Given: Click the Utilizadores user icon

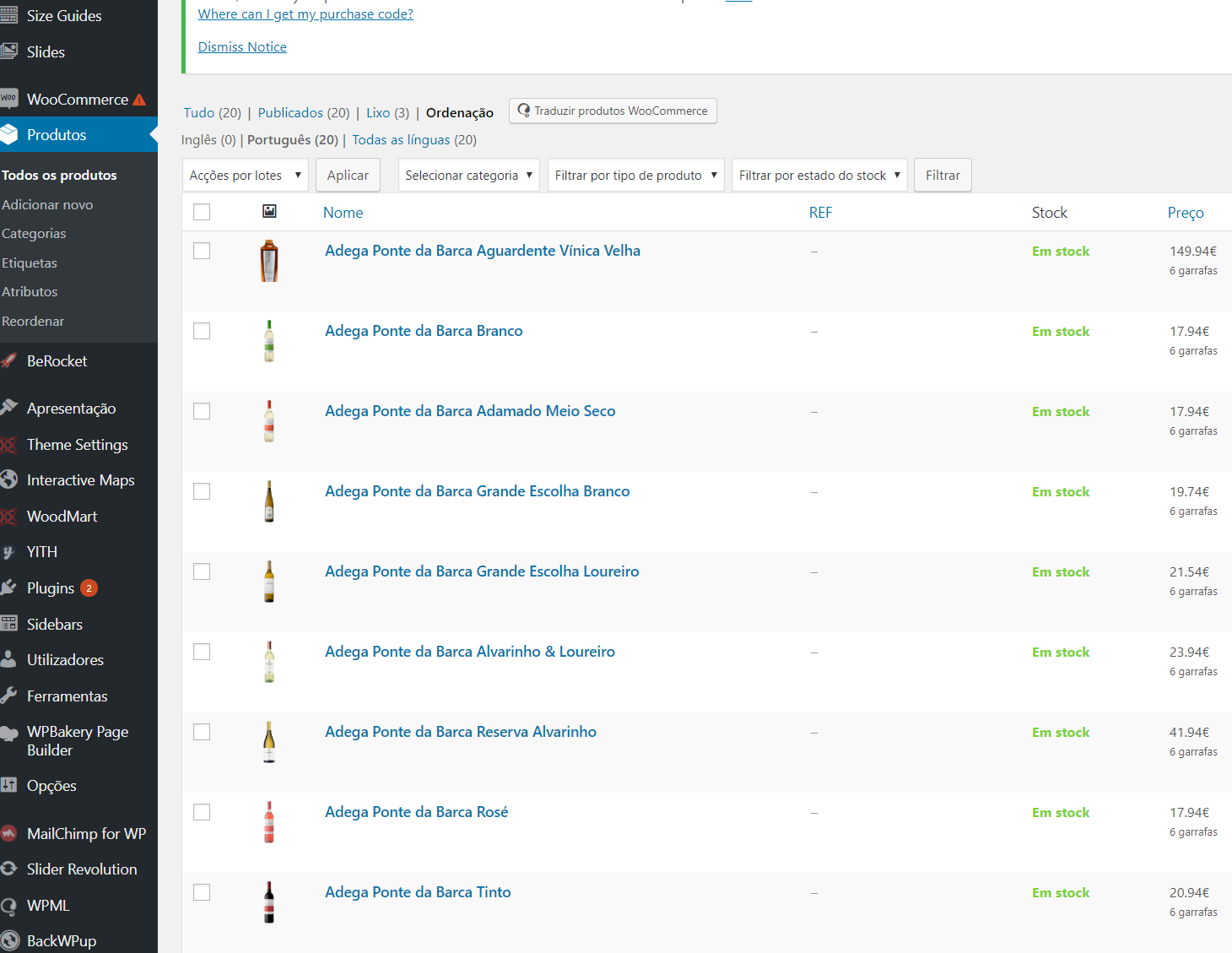Looking at the screenshot, I should point(9,659).
